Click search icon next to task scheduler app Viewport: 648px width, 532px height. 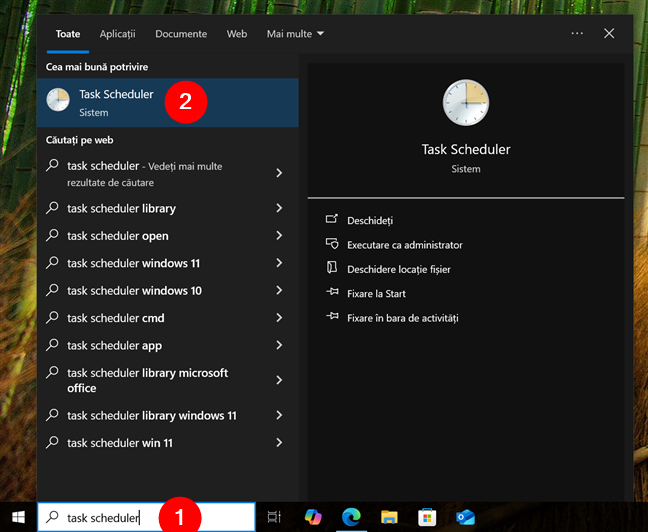tap(52, 344)
